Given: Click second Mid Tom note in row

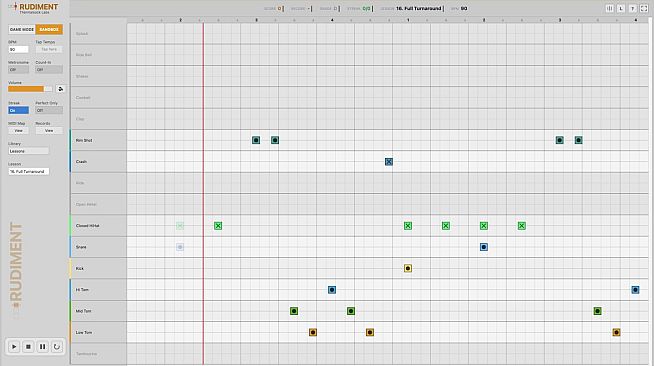Looking at the screenshot, I should click(x=351, y=311).
